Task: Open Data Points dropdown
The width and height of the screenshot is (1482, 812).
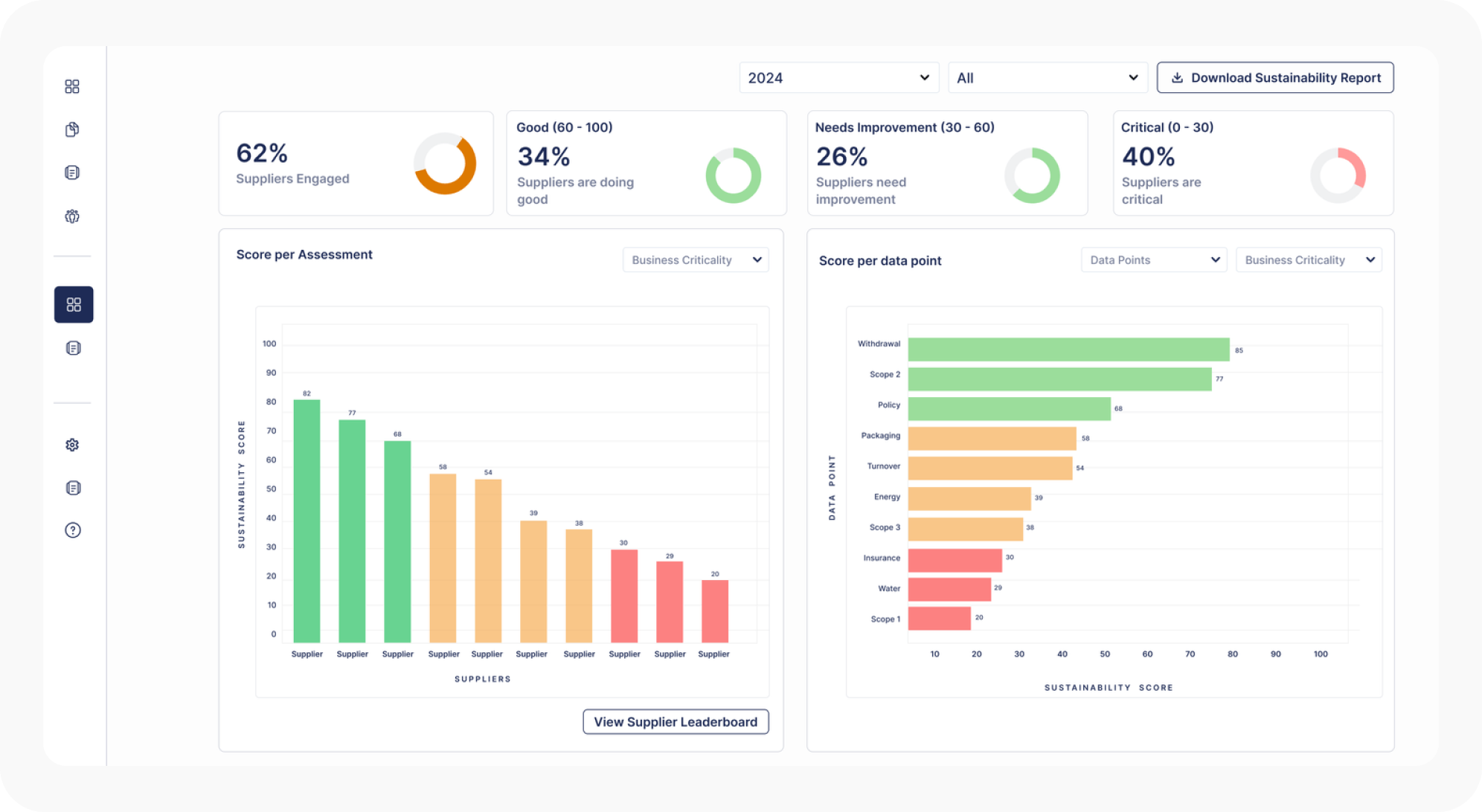Action: click(x=1153, y=260)
